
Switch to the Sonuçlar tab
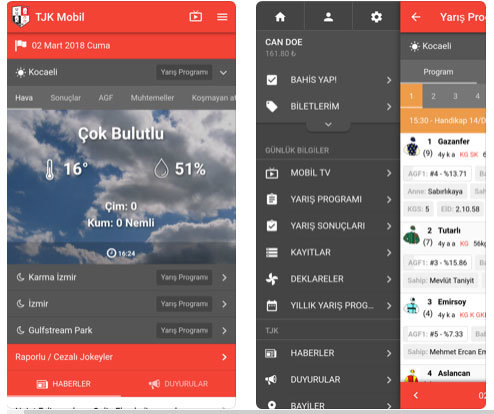coord(65,98)
